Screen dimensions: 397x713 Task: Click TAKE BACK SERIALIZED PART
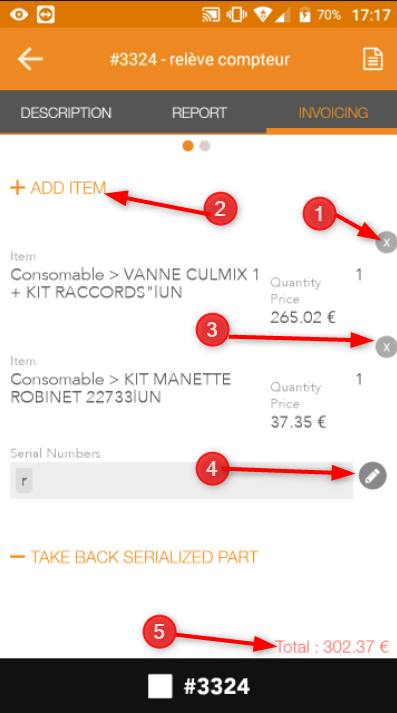144,557
